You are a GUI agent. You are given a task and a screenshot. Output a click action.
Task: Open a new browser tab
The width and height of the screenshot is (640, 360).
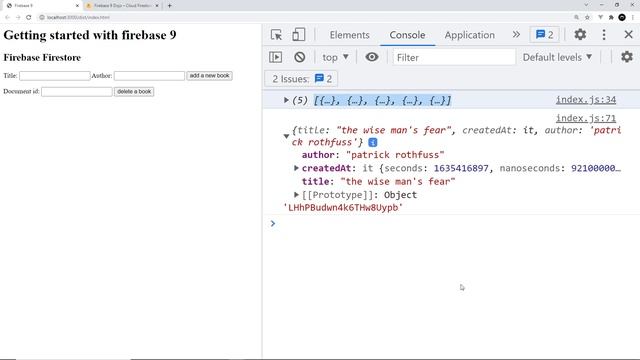point(169,6)
